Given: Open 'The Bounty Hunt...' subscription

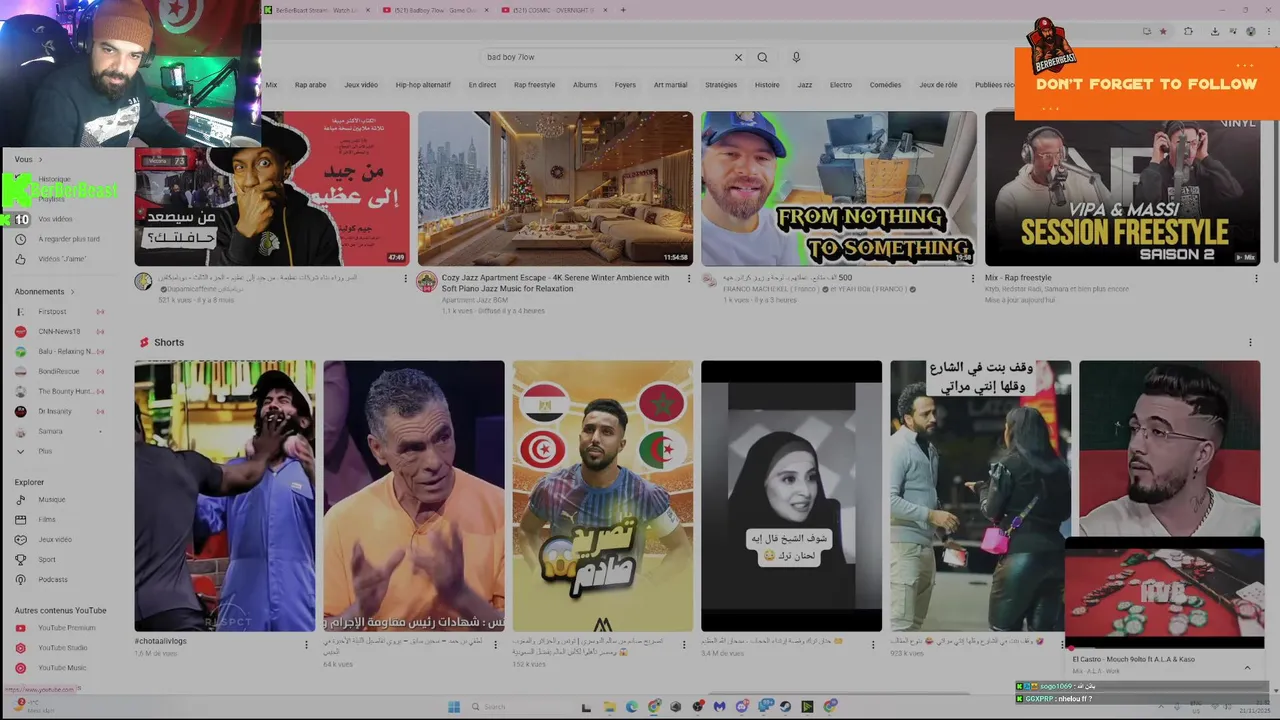Looking at the screenshot, I should click(x=66, y=392).
